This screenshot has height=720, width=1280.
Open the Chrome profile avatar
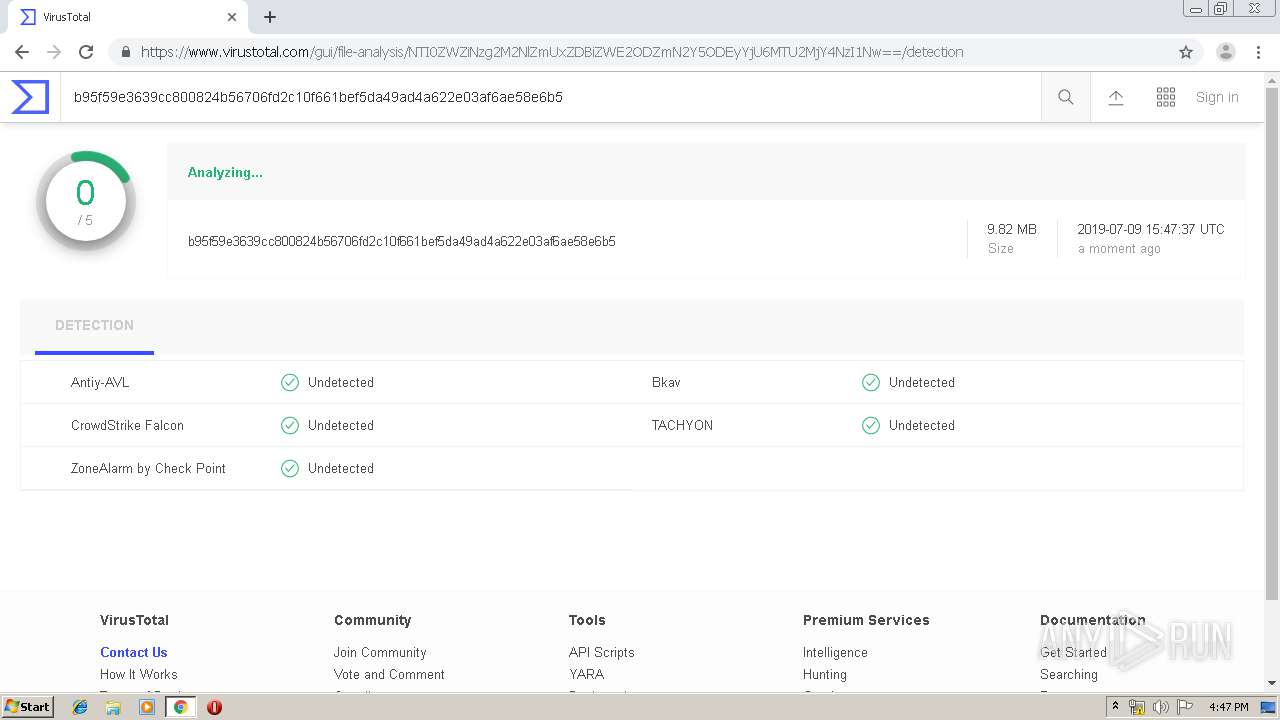pos(1226,52)
